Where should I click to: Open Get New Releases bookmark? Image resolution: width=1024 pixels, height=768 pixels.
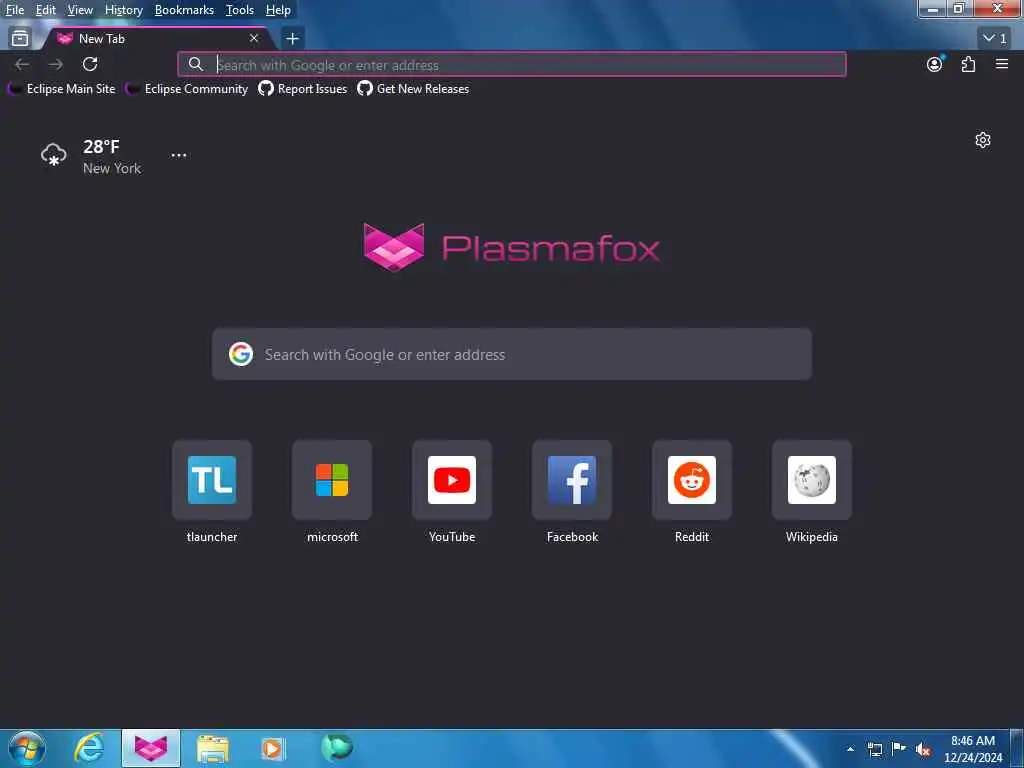(413, 89)
